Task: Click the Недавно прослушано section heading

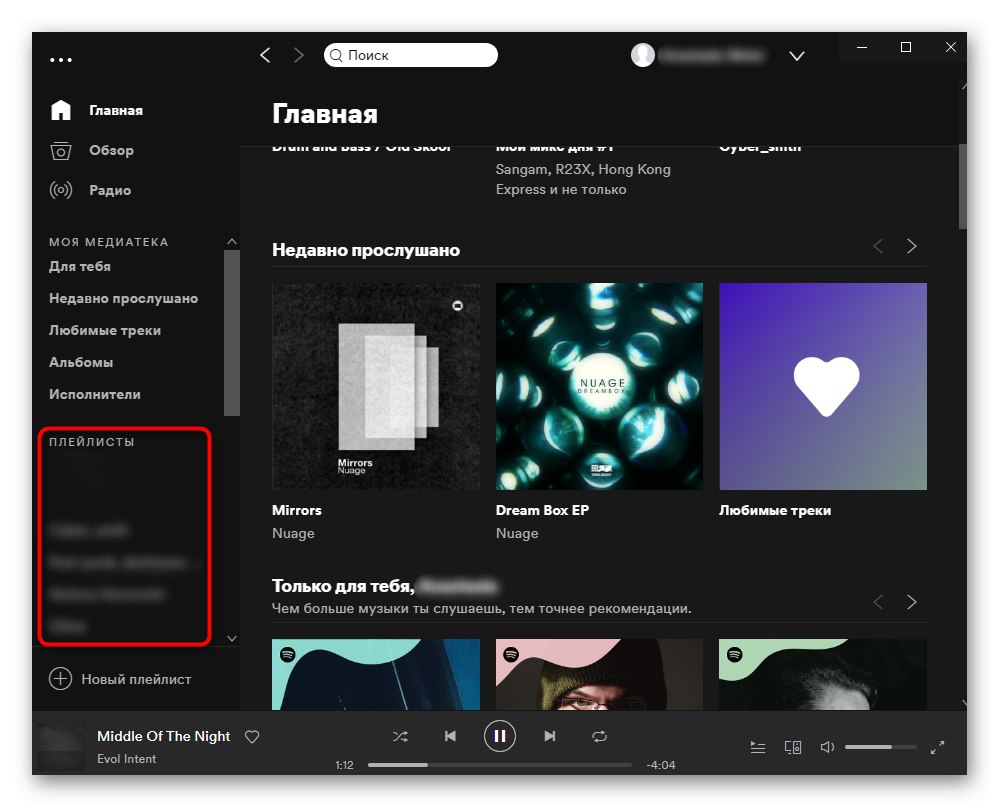Action: (x=366, y=250)
